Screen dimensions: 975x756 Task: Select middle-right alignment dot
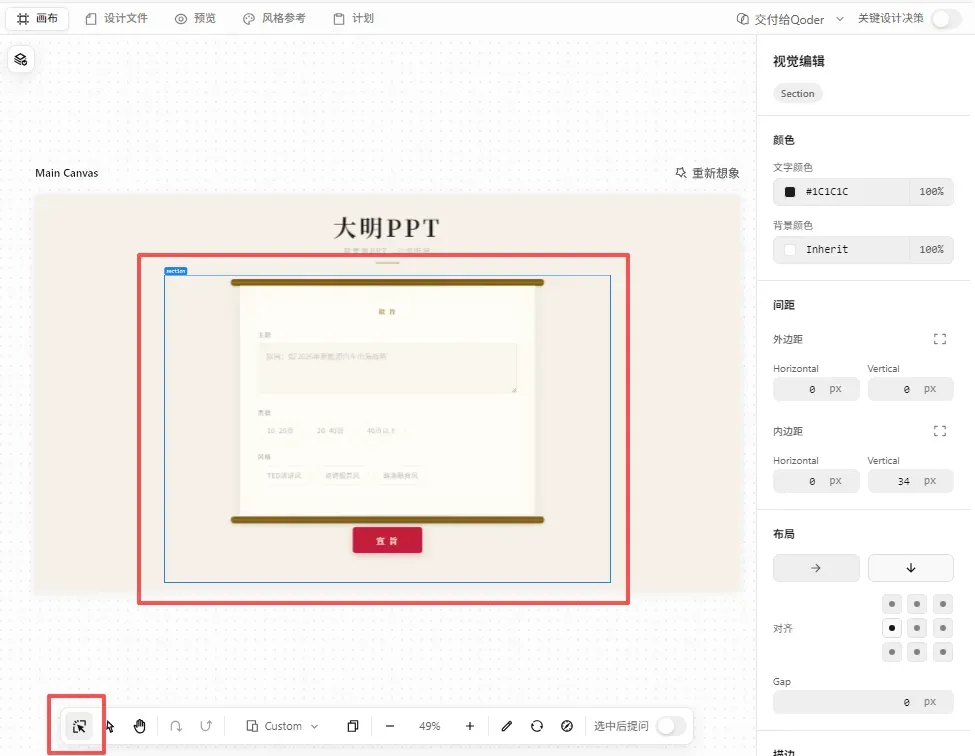[x=943, y=628]
